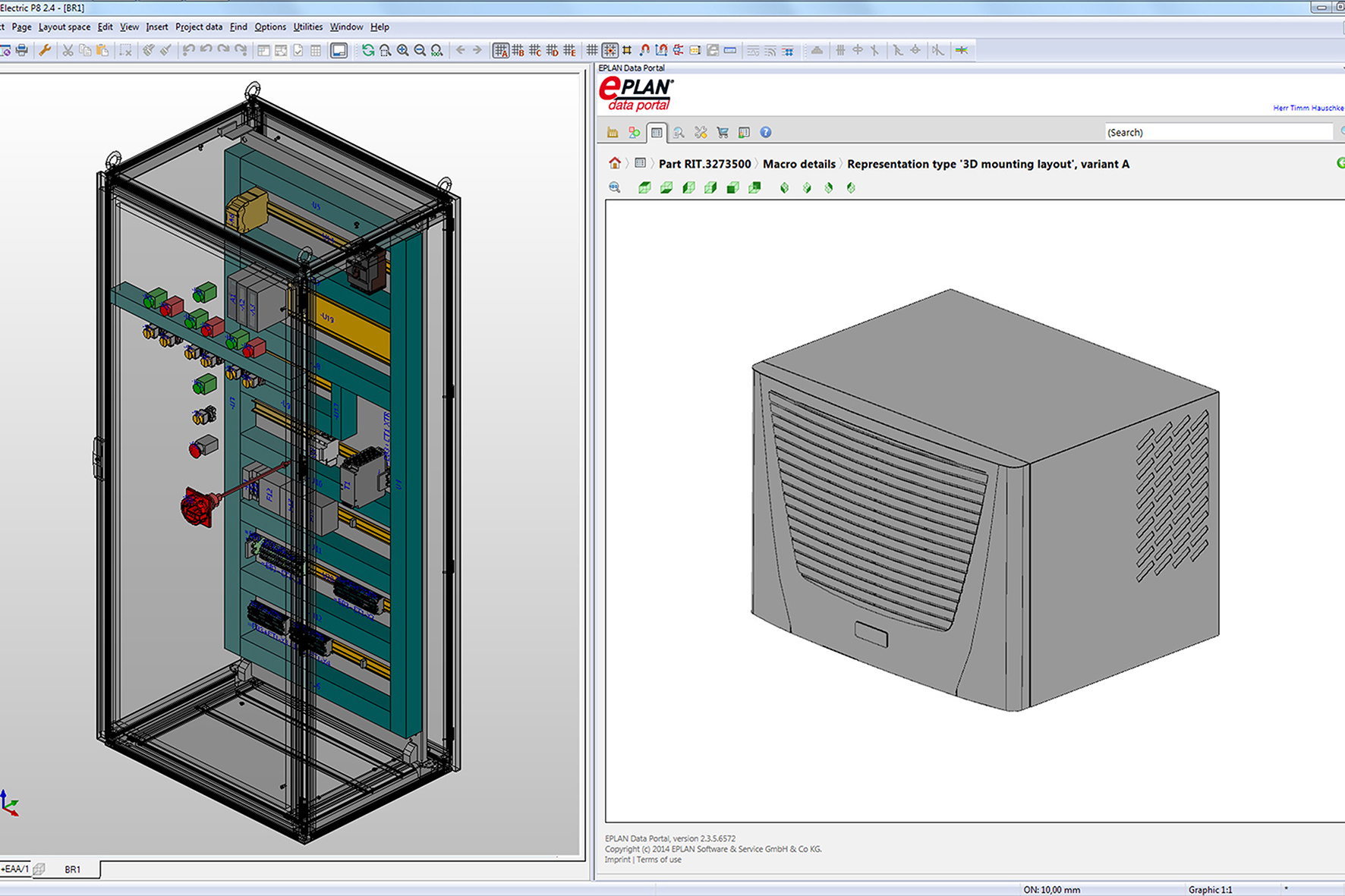This screenshot has height=896, width=1345.
Task: Click the Zoom in magnifier icon
Action: pyautogui.click(x=402, y=50)
